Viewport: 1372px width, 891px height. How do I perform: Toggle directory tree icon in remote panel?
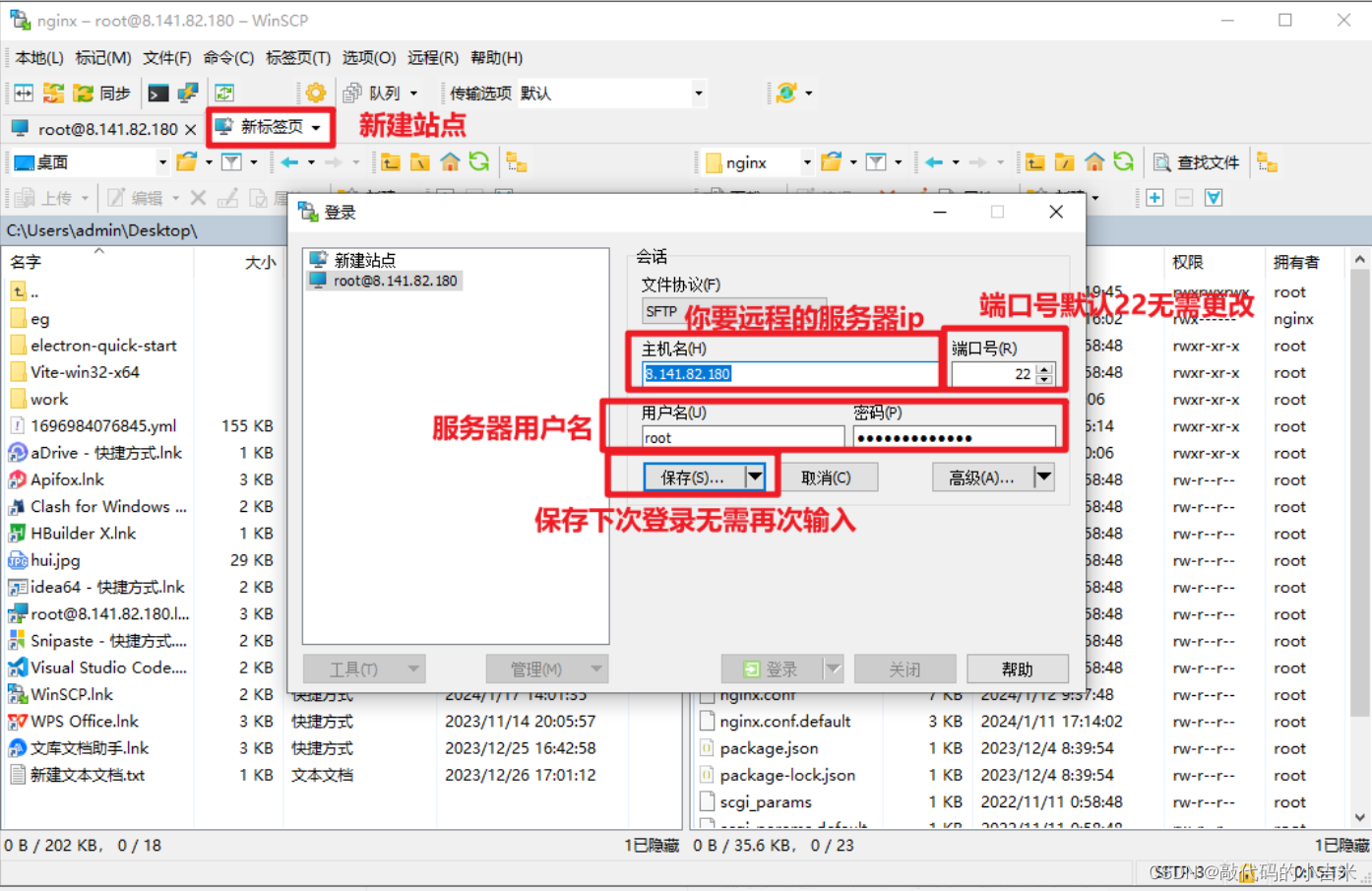tap(1268, 162)
